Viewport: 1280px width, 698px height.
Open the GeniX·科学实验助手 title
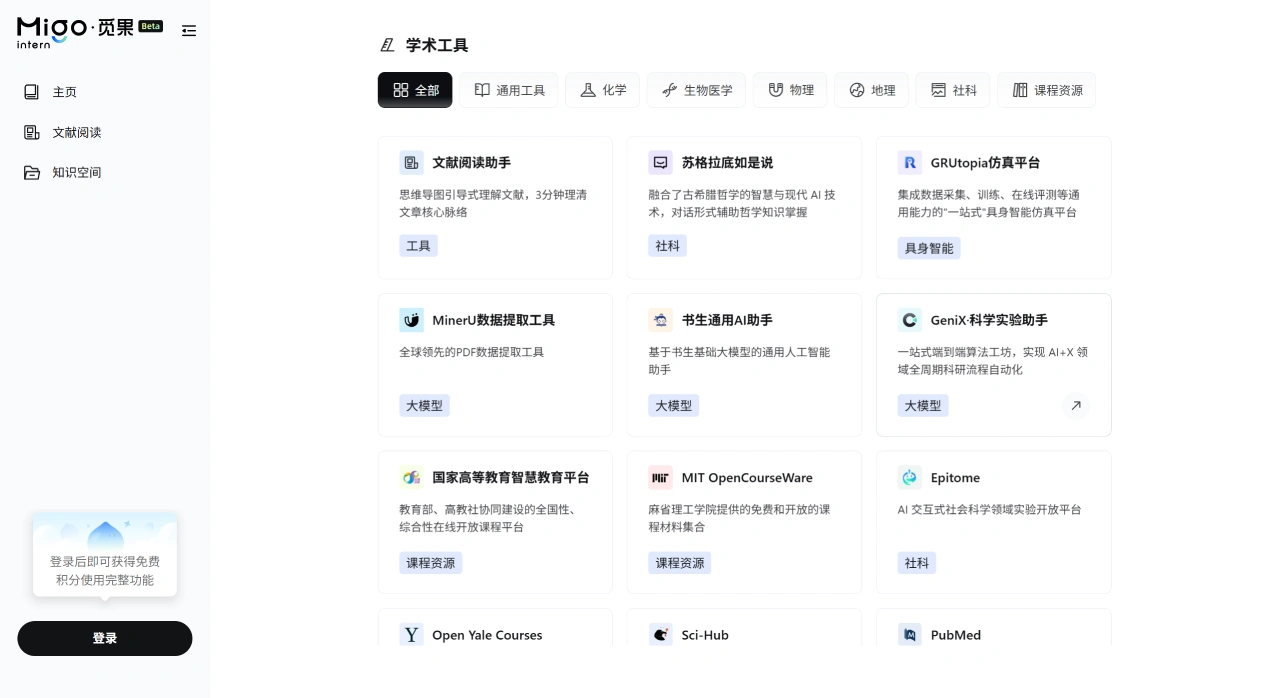(989, 320)
